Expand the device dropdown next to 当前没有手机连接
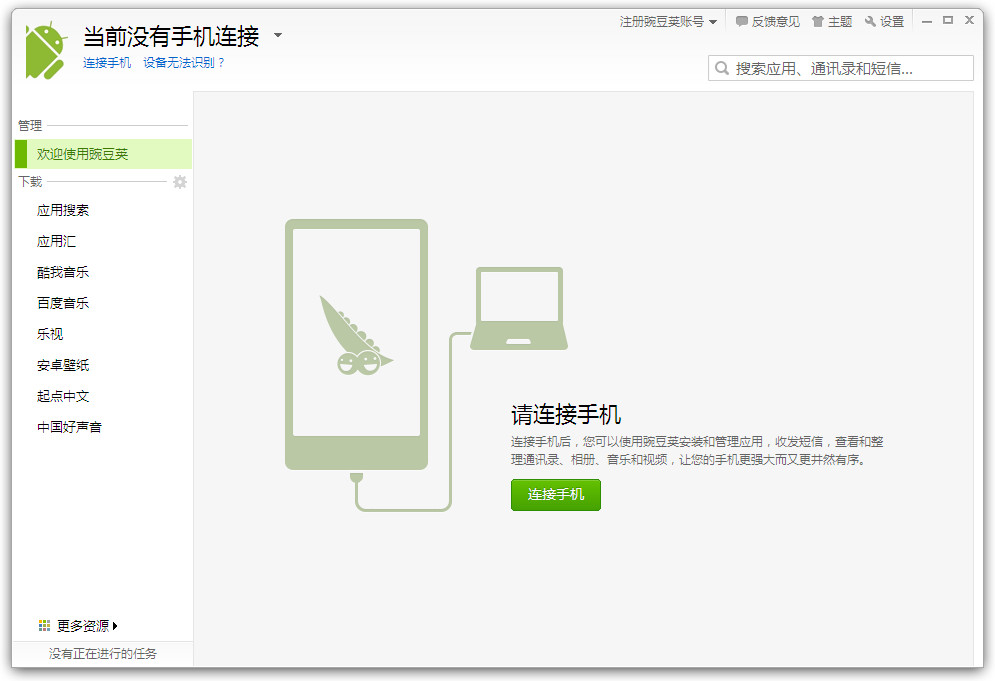 (x=278, y=35)
